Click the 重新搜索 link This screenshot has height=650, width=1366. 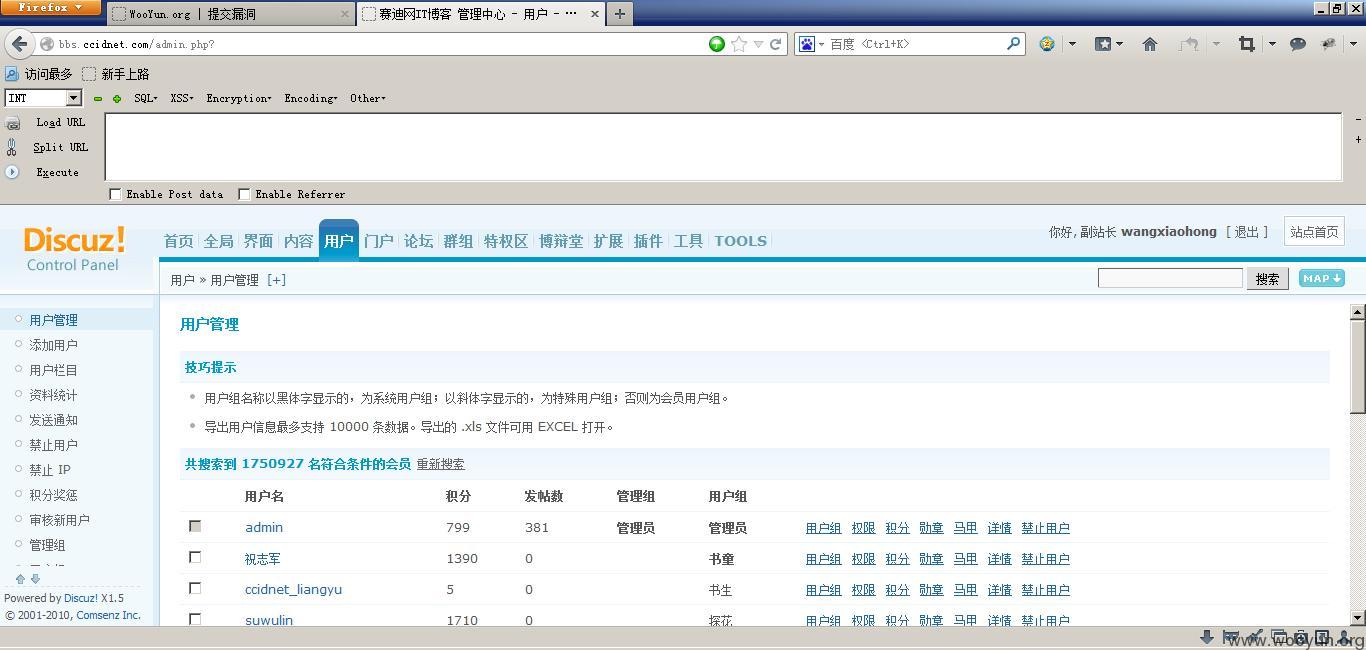click(440, 464)
